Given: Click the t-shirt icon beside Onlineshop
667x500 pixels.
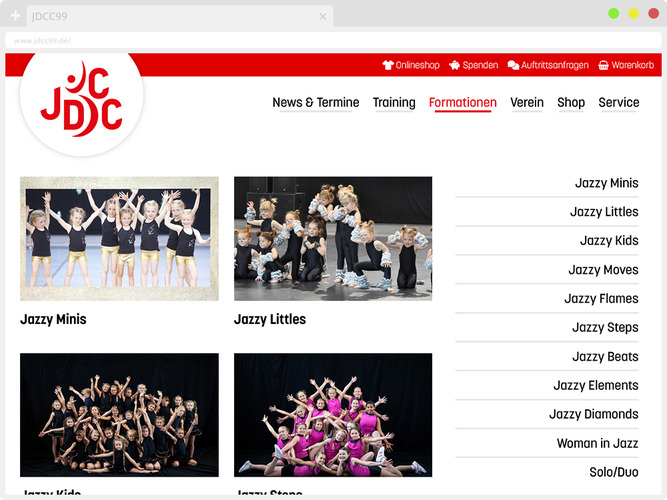Looking at the screenshot, I should [387, 65].
